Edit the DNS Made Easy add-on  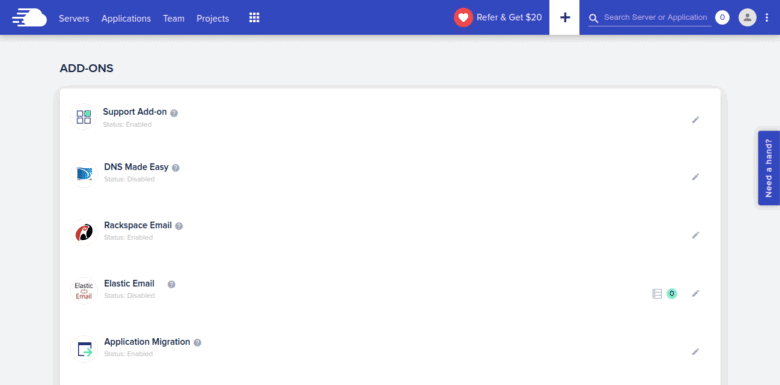(x=695, y=177)
